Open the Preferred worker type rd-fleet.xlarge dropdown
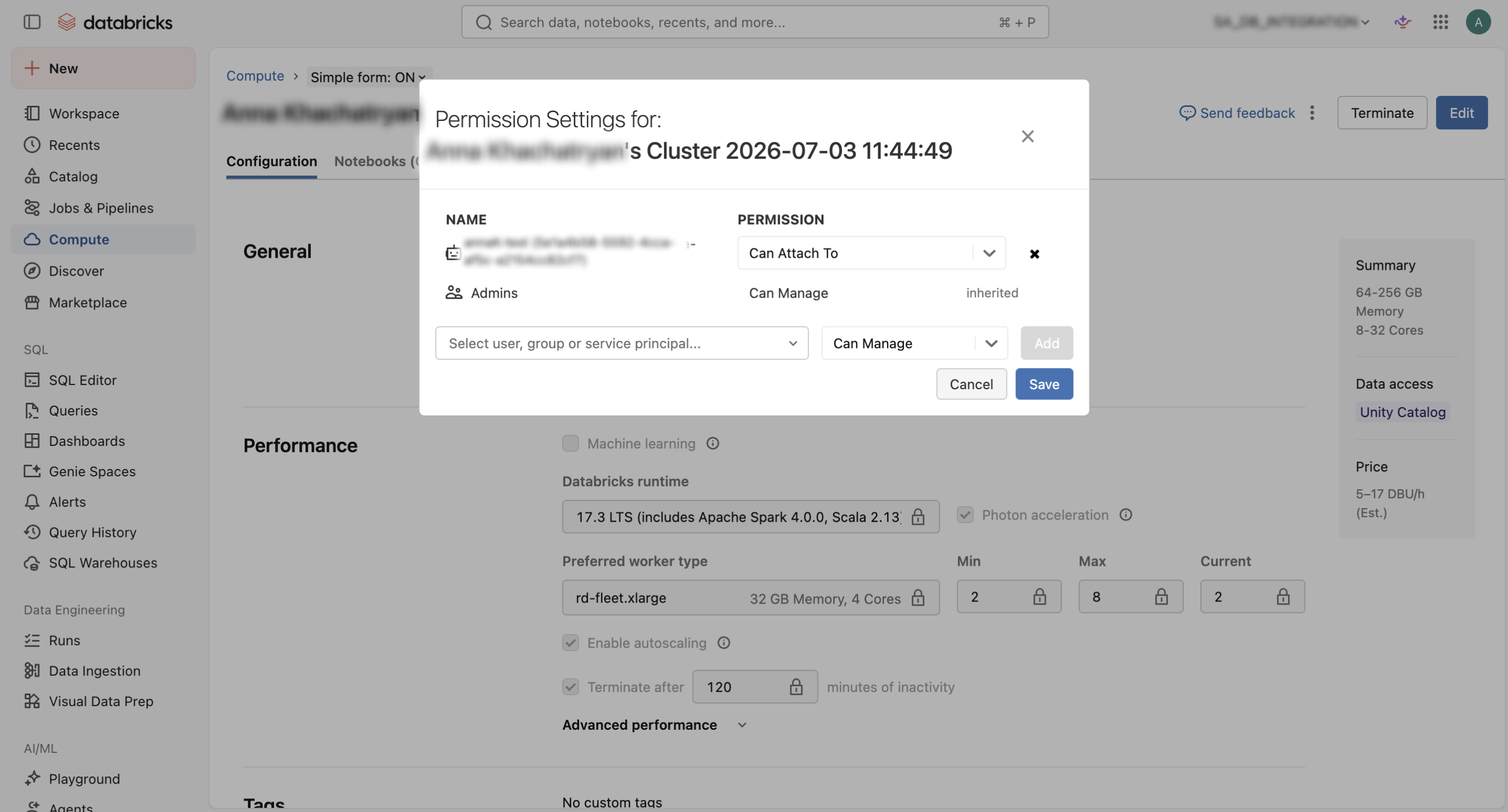Viewport: 1508px width, 812px height. 750,597
